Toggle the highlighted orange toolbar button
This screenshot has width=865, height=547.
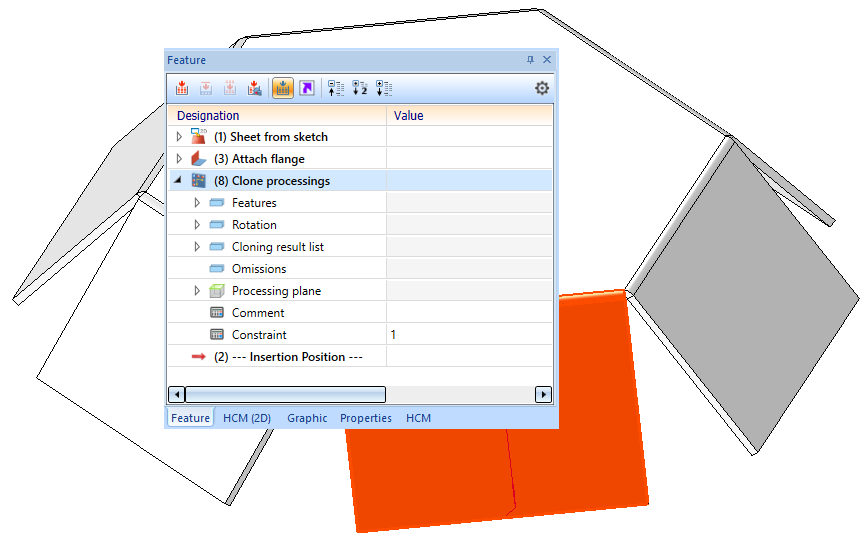(282, 88)
